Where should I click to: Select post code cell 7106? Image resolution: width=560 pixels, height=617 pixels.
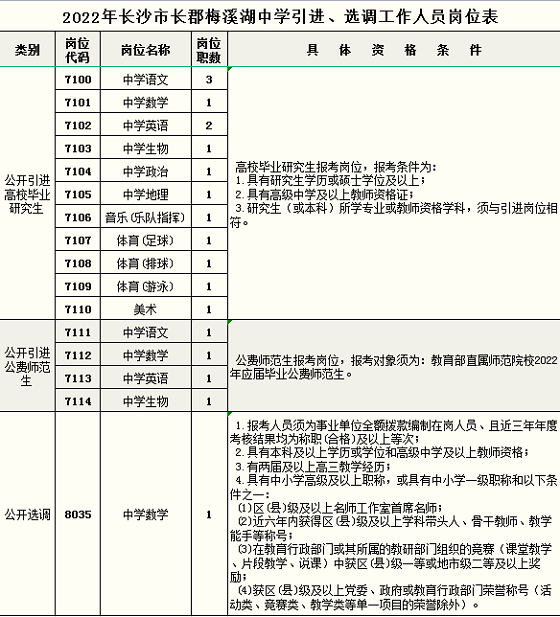coord(78,217)
